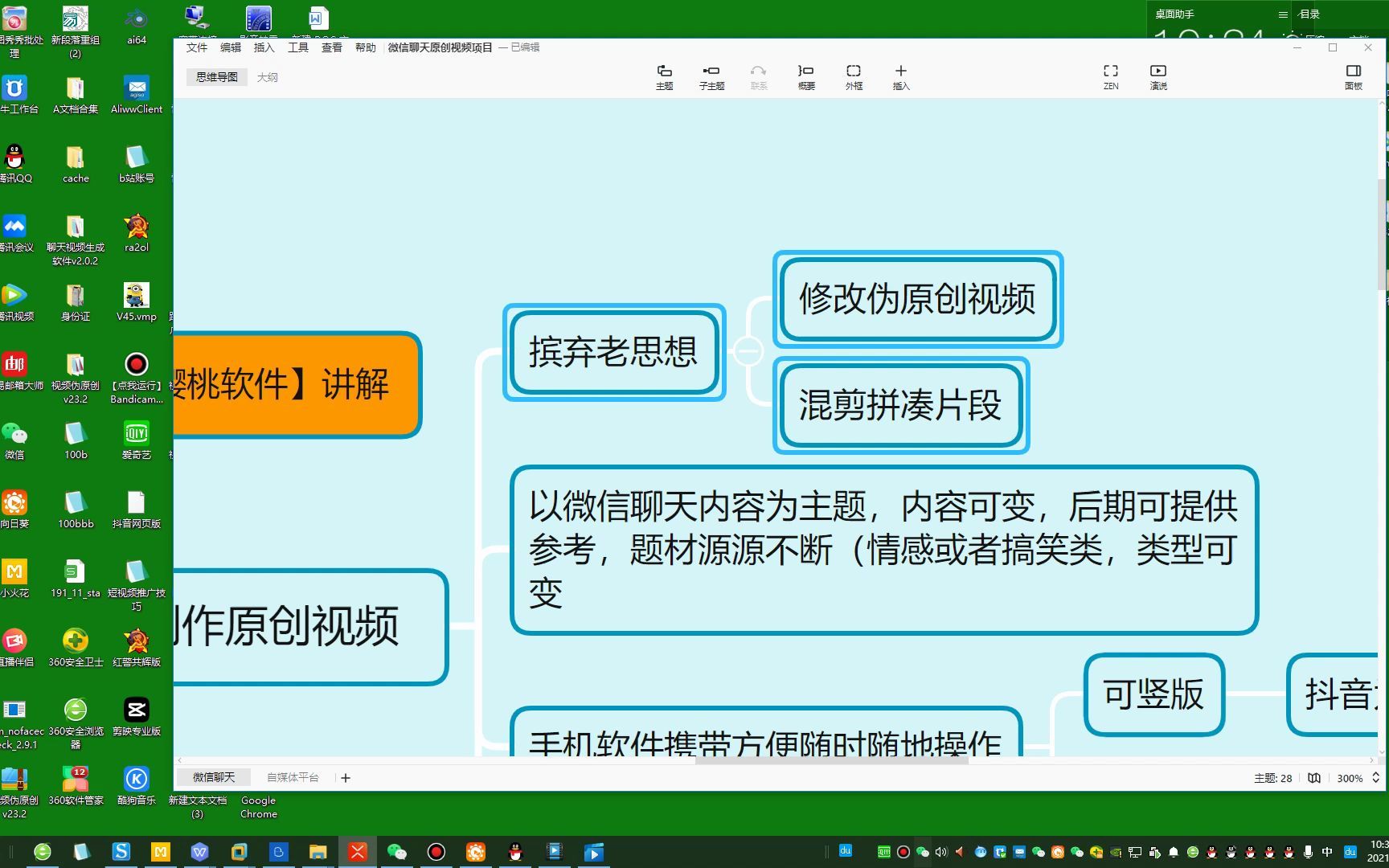
Task: Click the 主题 (Topic) toolbar icon
Action: coord(664,76)
